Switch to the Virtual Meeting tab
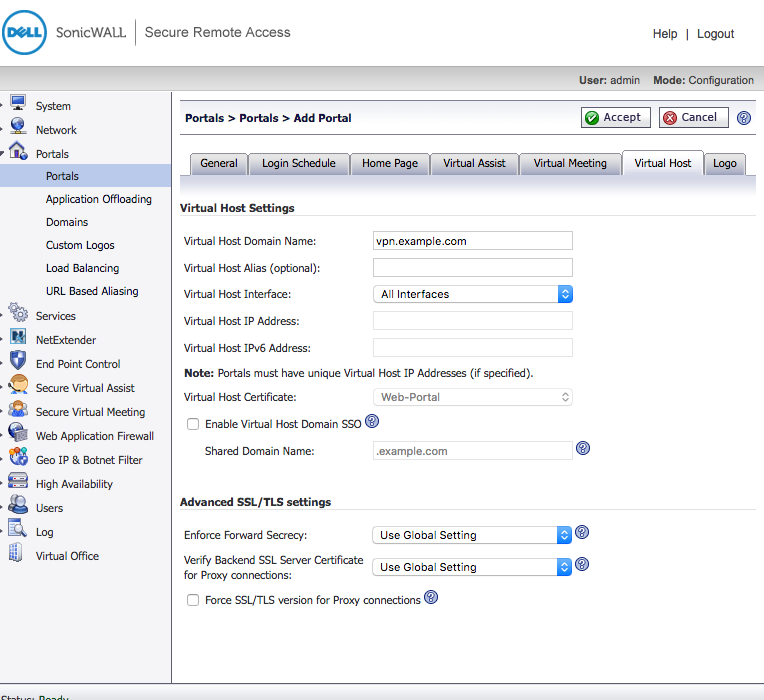This screenshot has width=764, height=700. coord(570,163)
